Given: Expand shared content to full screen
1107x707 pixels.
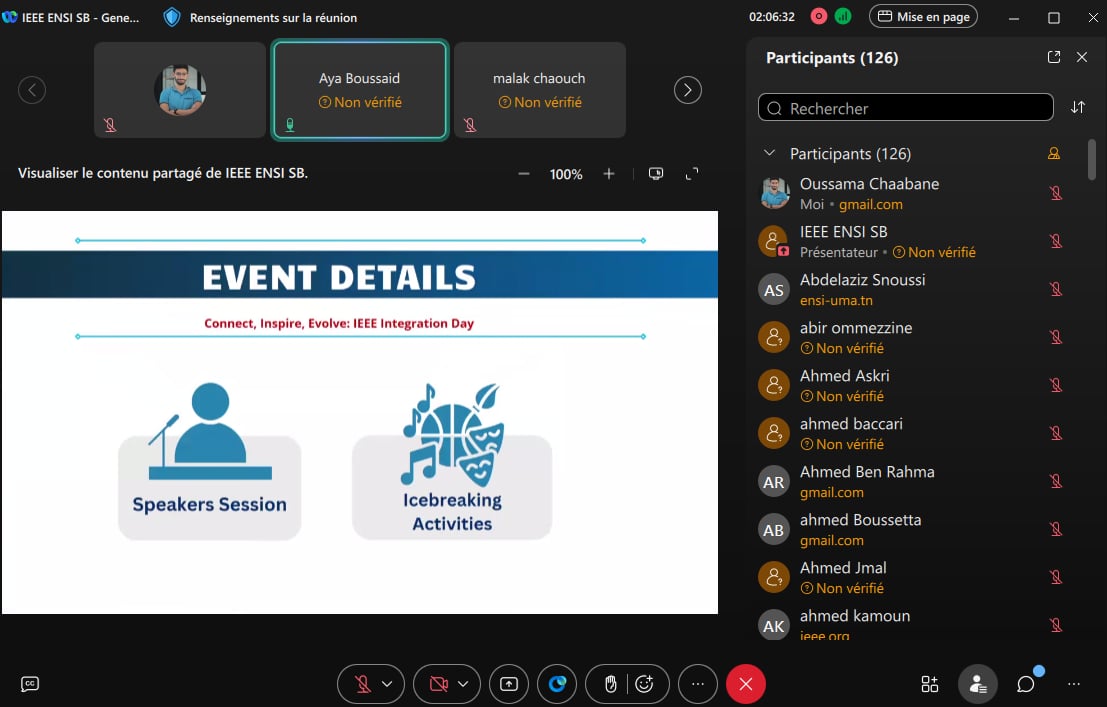Looking at the screenshot, I should [692, 174].
